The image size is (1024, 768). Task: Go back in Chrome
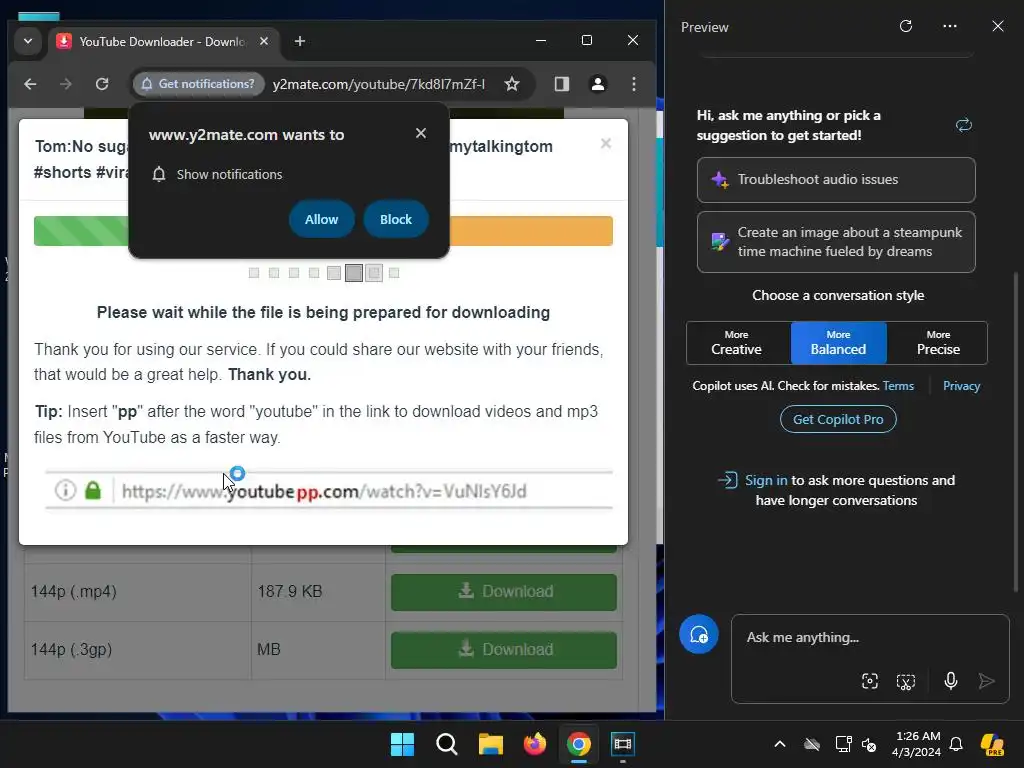[x=30, y=84]
